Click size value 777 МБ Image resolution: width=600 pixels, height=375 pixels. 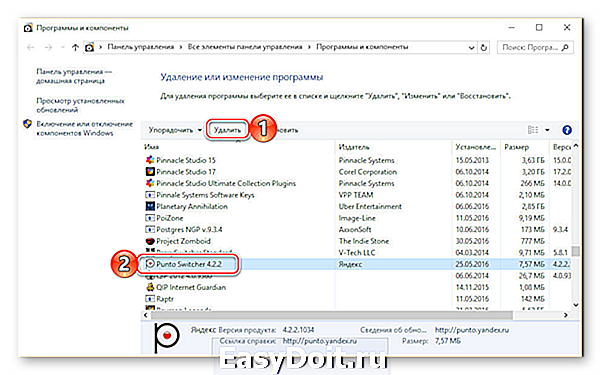[x=533, y=241]
